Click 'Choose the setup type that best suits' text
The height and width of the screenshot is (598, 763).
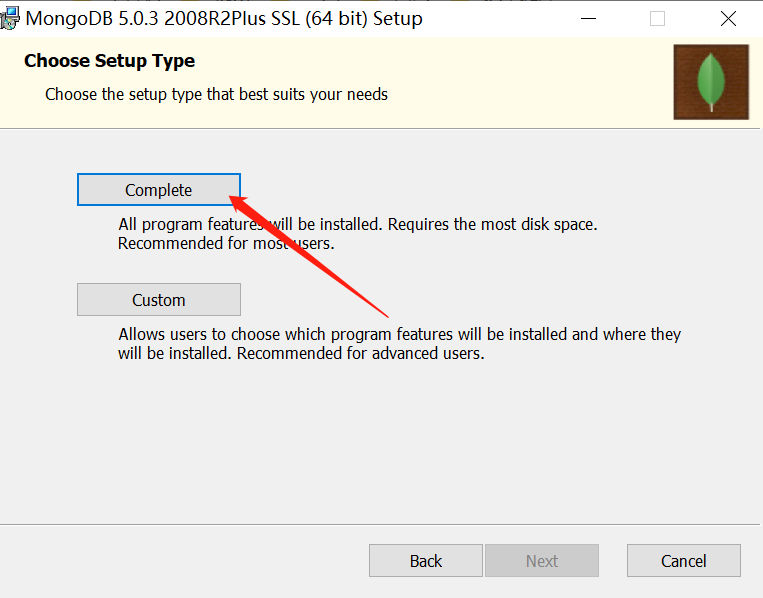point(217,94)
